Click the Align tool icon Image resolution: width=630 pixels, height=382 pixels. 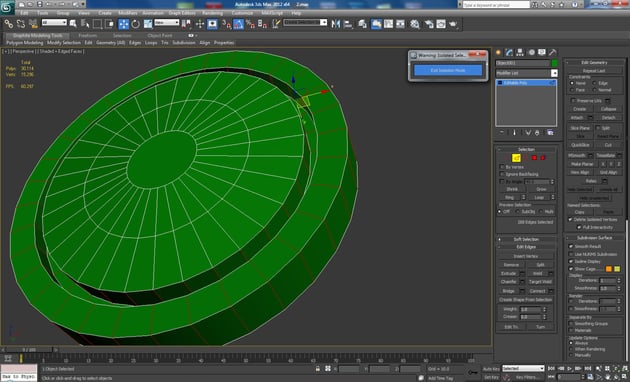coord(348,24)
